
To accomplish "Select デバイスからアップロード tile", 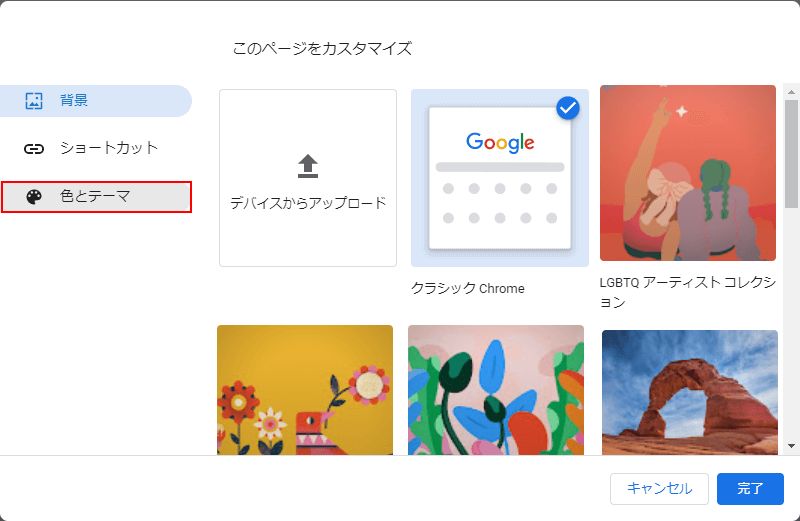I will 308,178.
